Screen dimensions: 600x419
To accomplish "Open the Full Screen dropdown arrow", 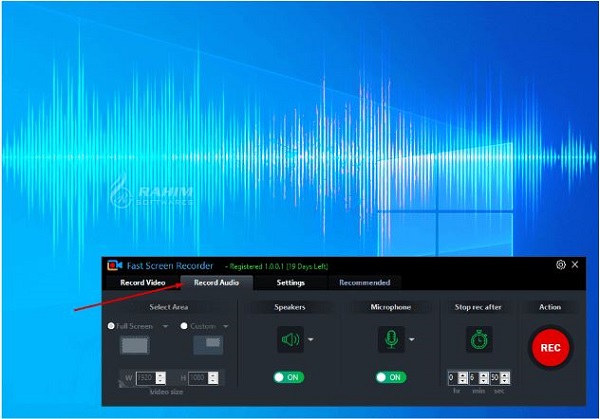I will coord(165,326).
